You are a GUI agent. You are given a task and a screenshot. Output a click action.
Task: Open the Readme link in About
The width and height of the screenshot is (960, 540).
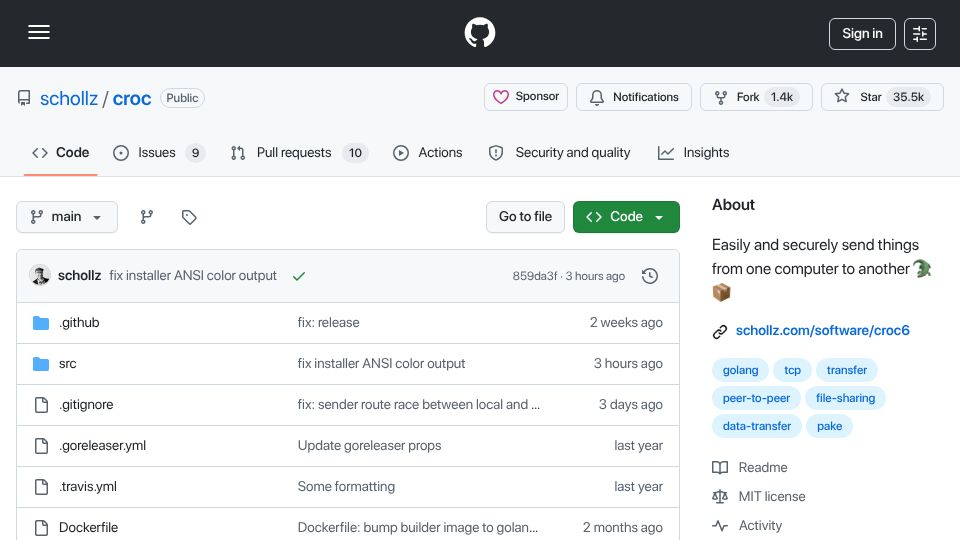coord(750,468)
